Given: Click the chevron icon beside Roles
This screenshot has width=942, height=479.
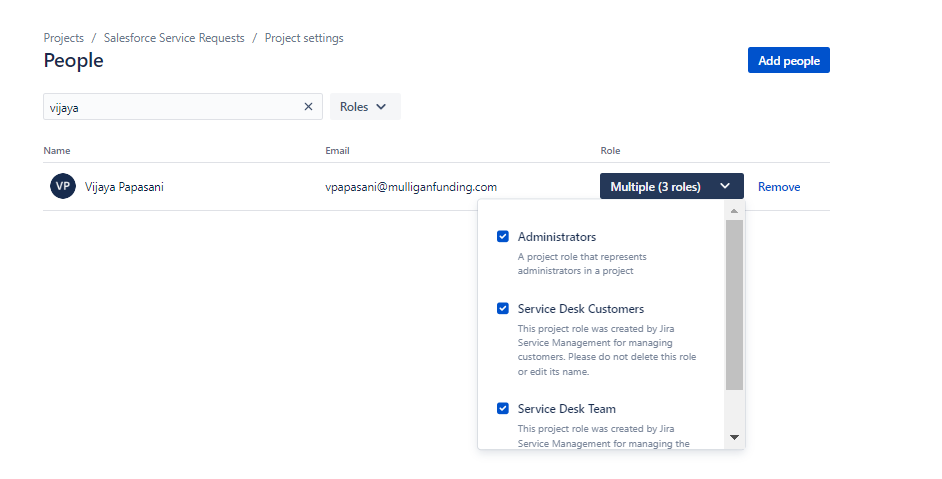Looking at the screenshot, I should (x=381, y=106).
